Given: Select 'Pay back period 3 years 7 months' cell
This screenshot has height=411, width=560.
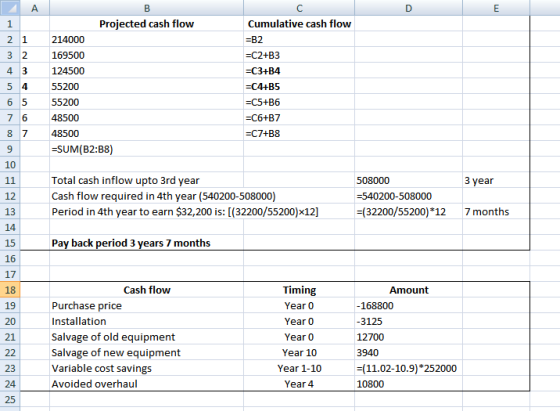Looking at the screenshot, I should (x=146, y=243).
